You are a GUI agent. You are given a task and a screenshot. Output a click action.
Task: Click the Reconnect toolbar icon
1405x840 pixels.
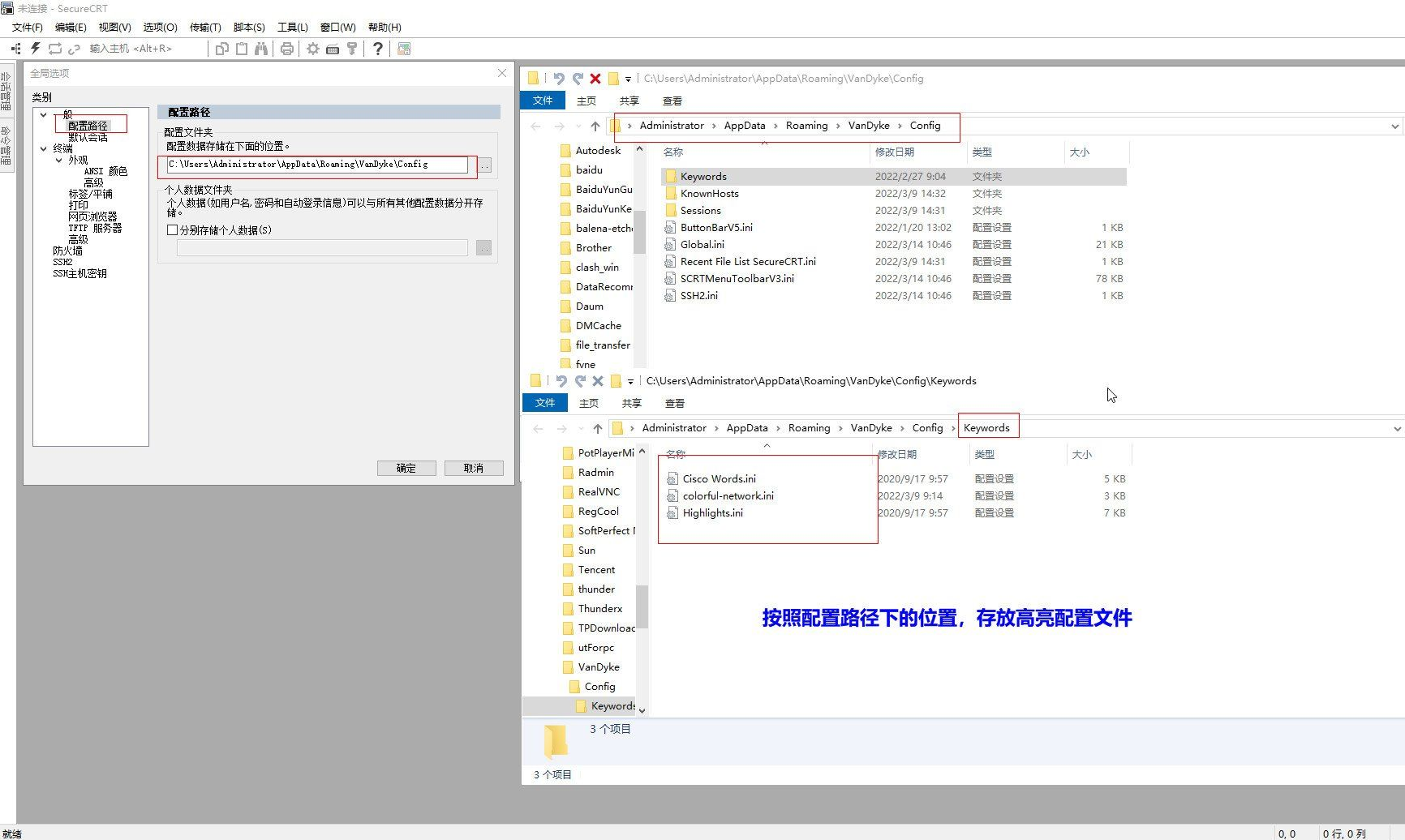tap(55, 49)
